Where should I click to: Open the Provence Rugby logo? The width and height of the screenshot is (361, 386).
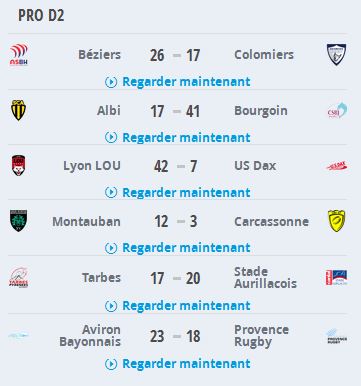pyautogui.click(x=337, y=336)
